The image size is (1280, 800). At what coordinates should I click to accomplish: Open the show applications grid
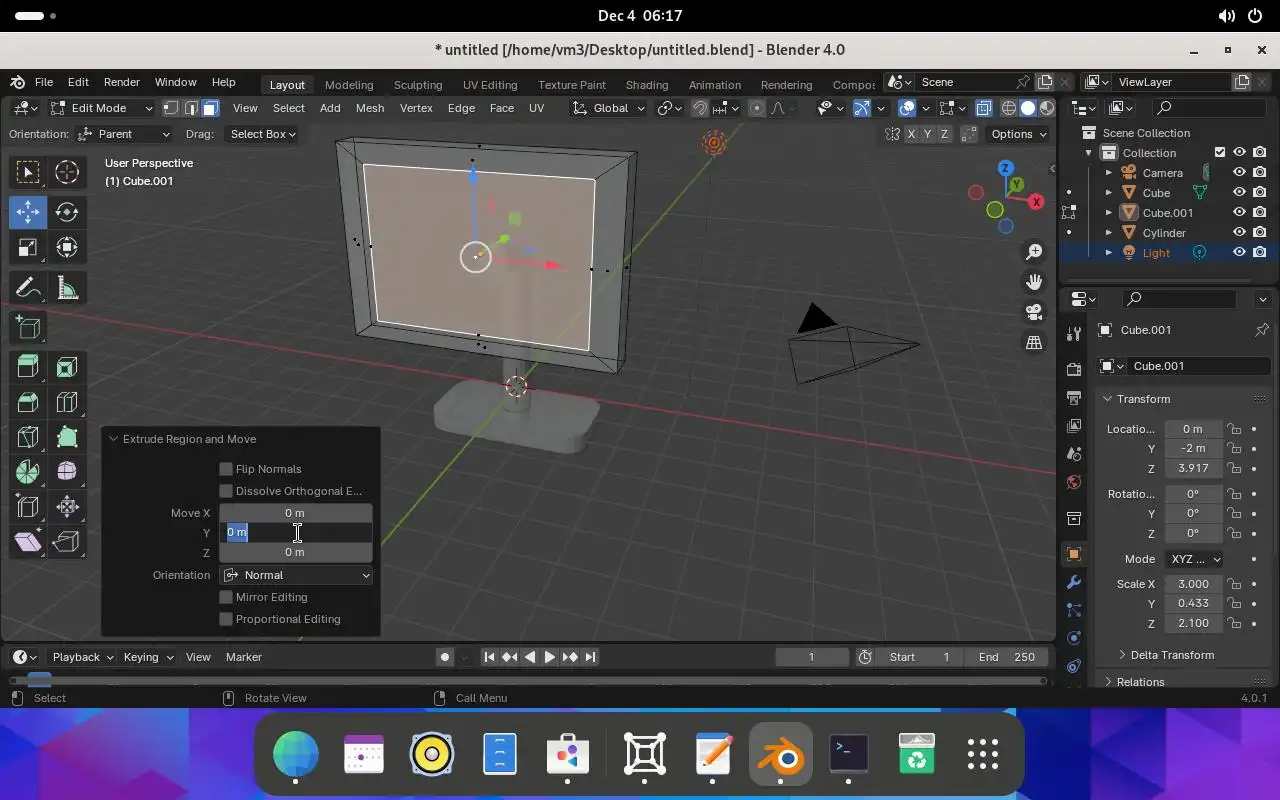click(x=983, y=754)
